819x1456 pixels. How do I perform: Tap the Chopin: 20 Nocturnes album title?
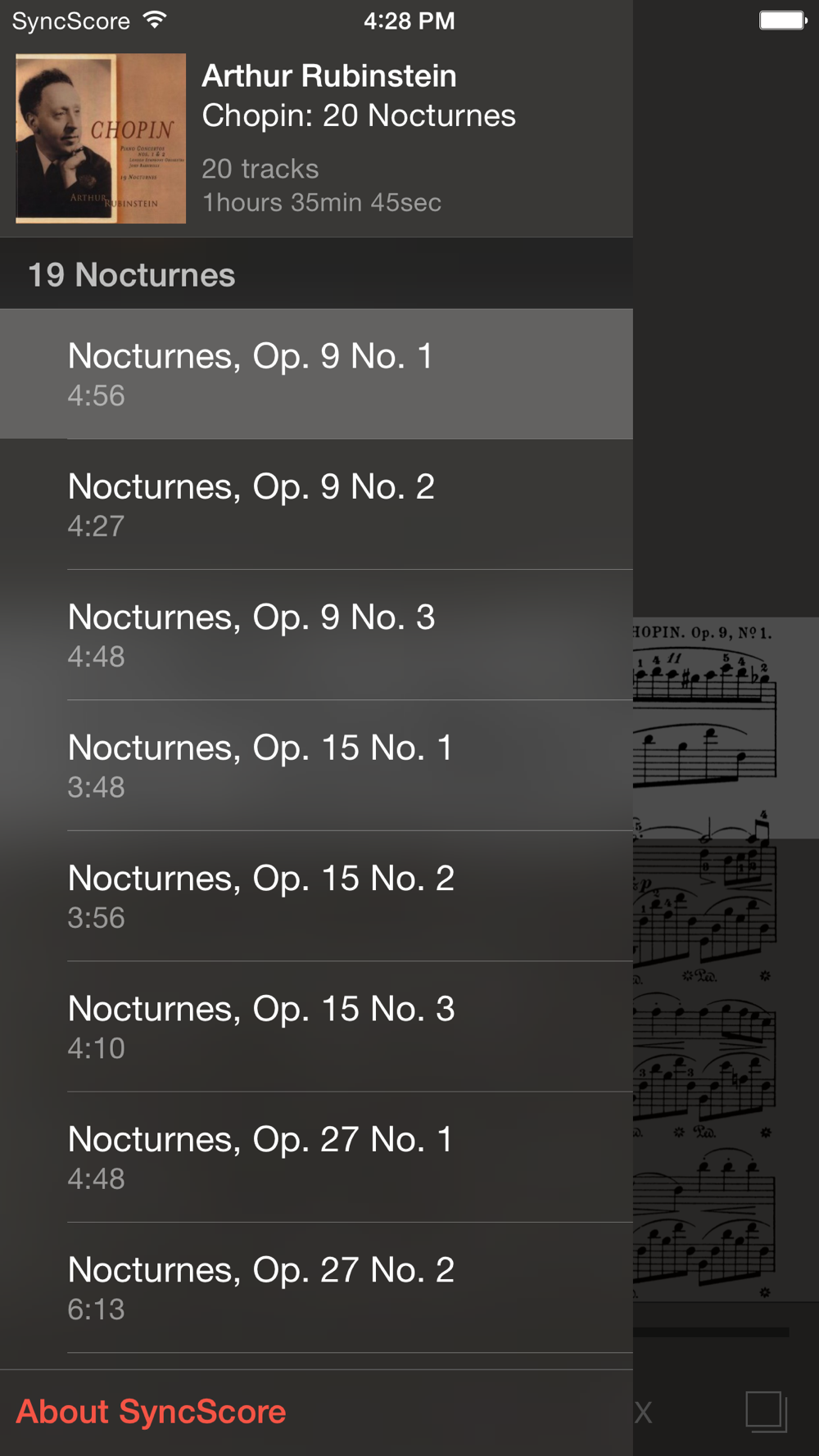coord(359,115)
